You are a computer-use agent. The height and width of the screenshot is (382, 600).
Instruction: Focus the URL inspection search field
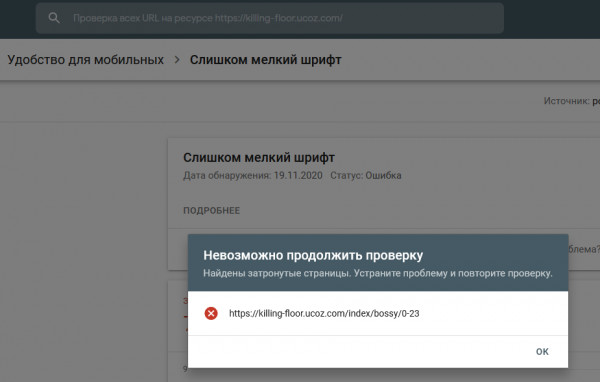(270, 18)
